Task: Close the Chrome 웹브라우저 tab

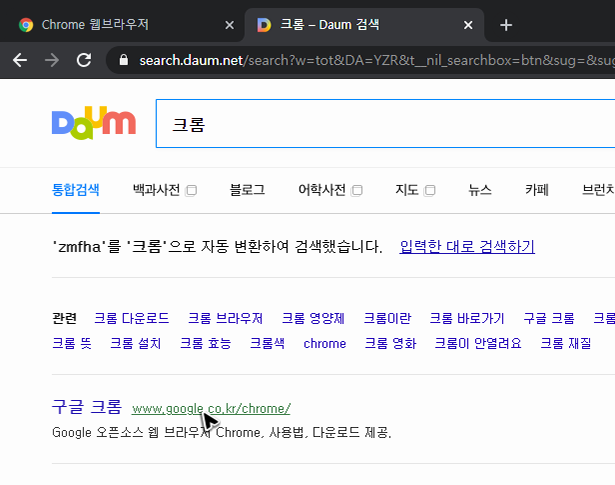Action: tap(229, 25)
